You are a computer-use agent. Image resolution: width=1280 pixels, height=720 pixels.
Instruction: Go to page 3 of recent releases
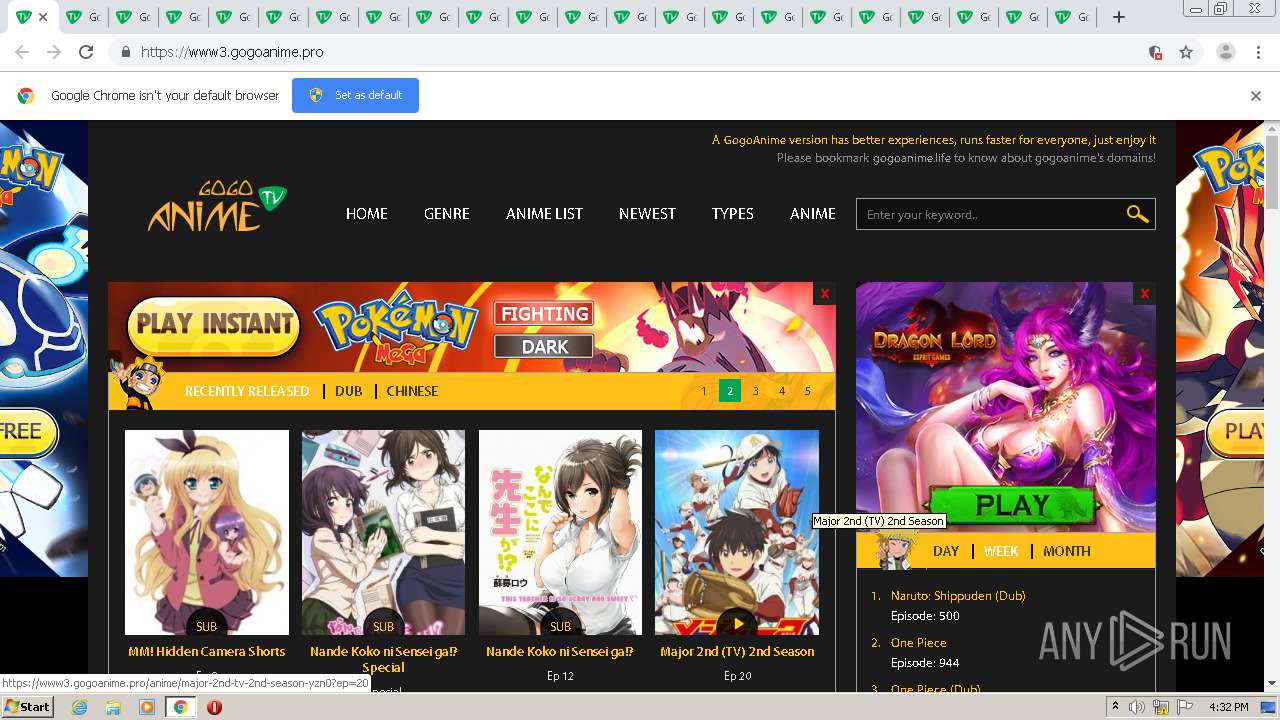pyautogui.click(x=756, y=391)
